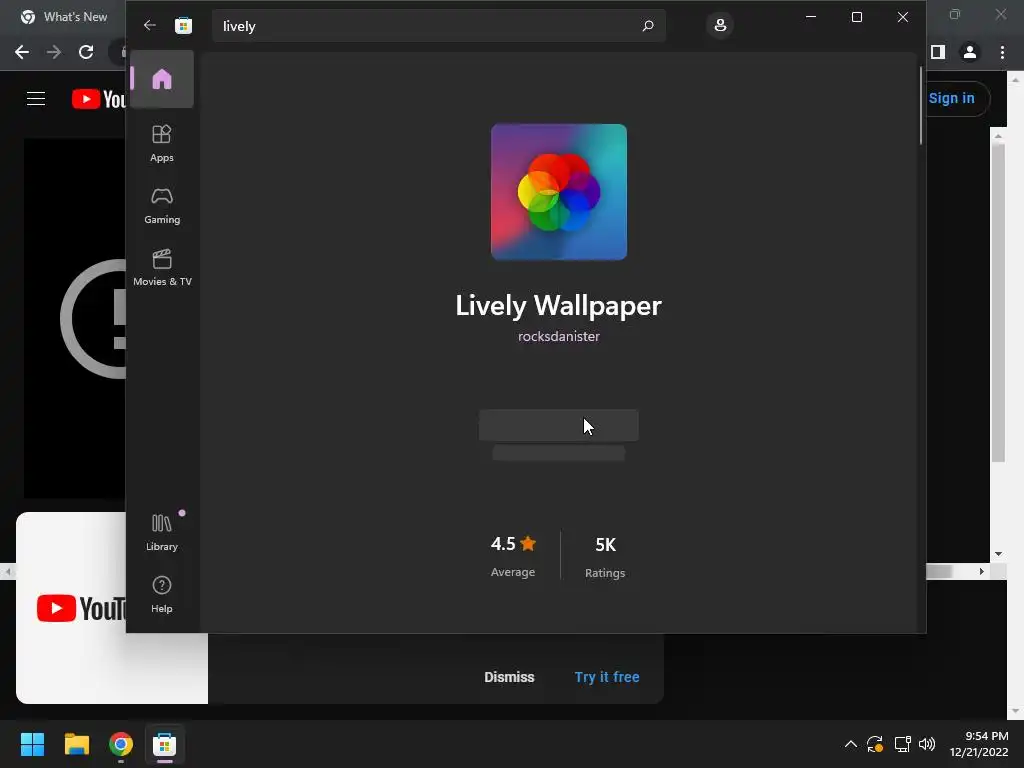Open the Gaming section
1024x768 pixels.
(162, 206)
